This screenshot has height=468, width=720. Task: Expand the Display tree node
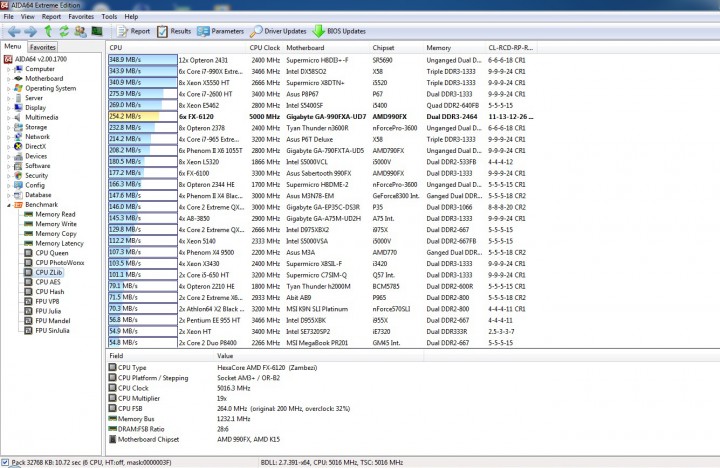coord(8,107)
